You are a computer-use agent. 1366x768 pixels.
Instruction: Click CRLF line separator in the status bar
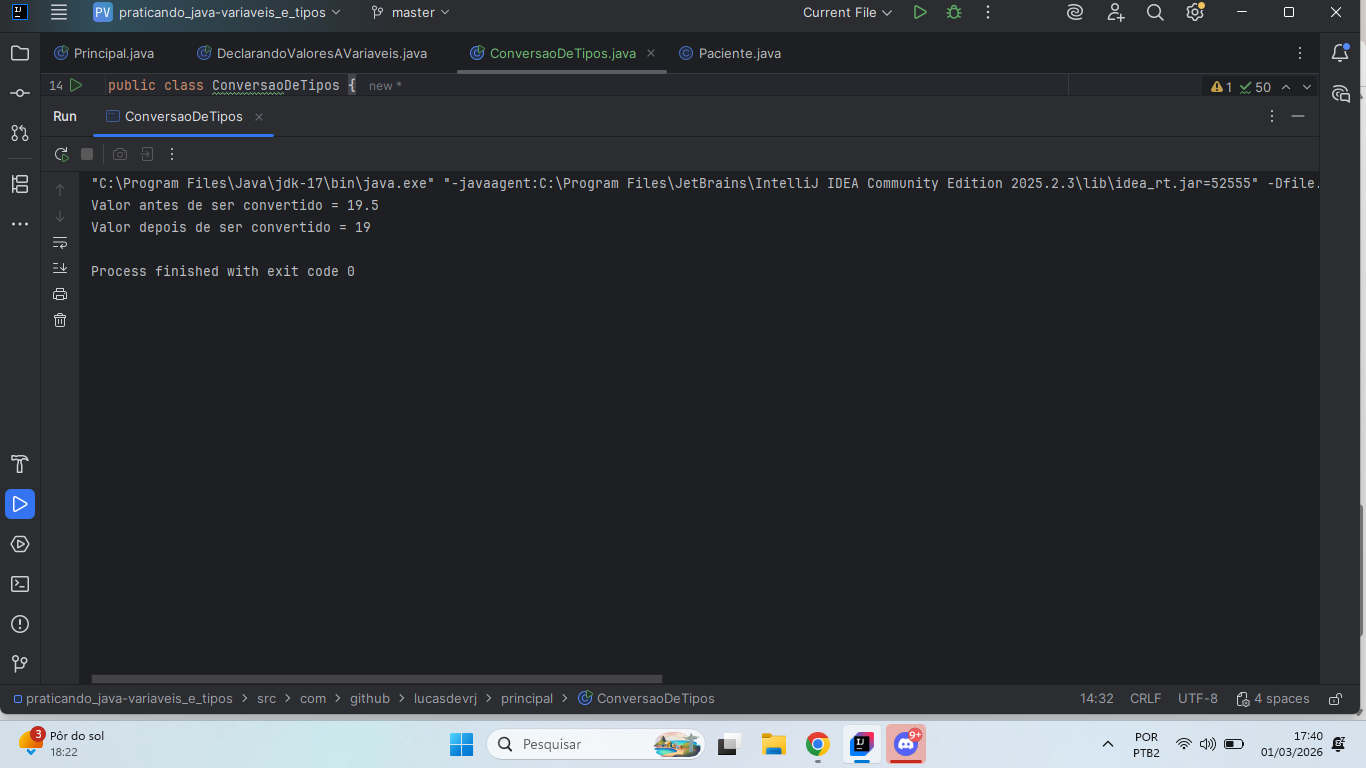click(x=1145, y=698)
